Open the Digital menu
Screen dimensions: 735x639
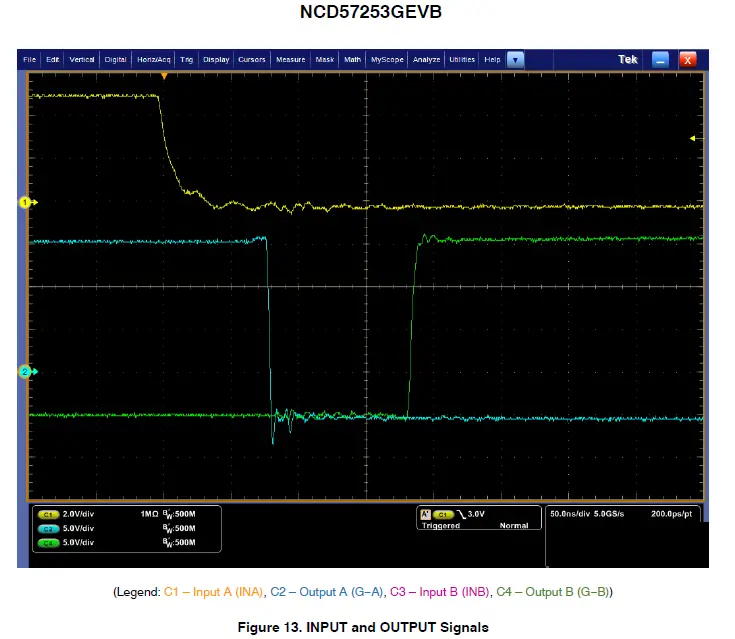click(x=115, y=60)
